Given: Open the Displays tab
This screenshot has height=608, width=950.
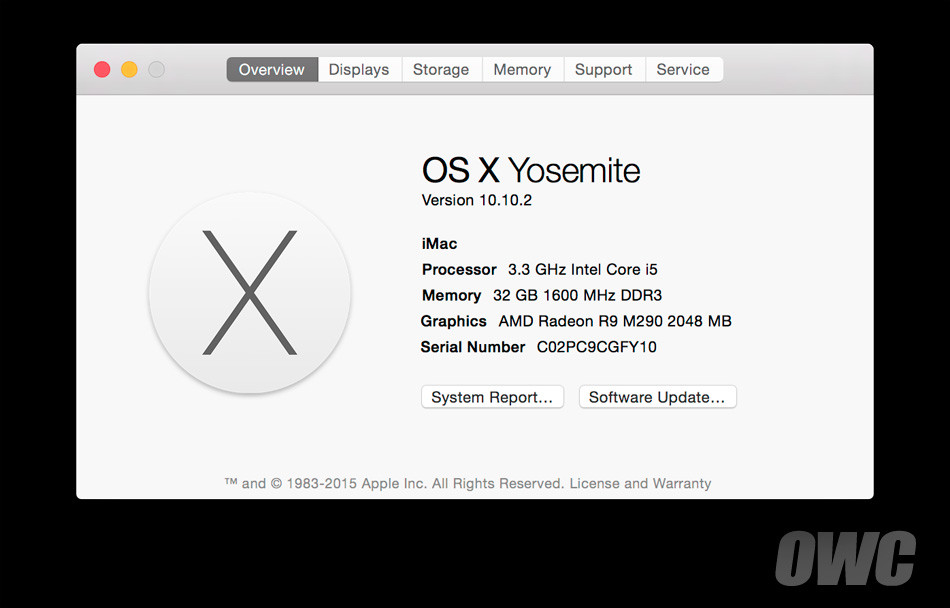Looking at the screenshot, I should [x=359, y=70].
